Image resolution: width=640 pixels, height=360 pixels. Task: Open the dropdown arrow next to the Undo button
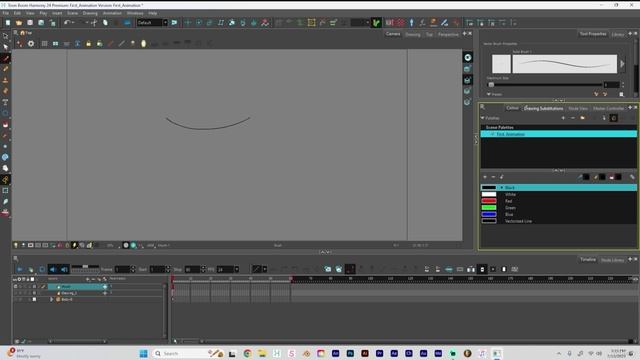click(x=74, y=22)
